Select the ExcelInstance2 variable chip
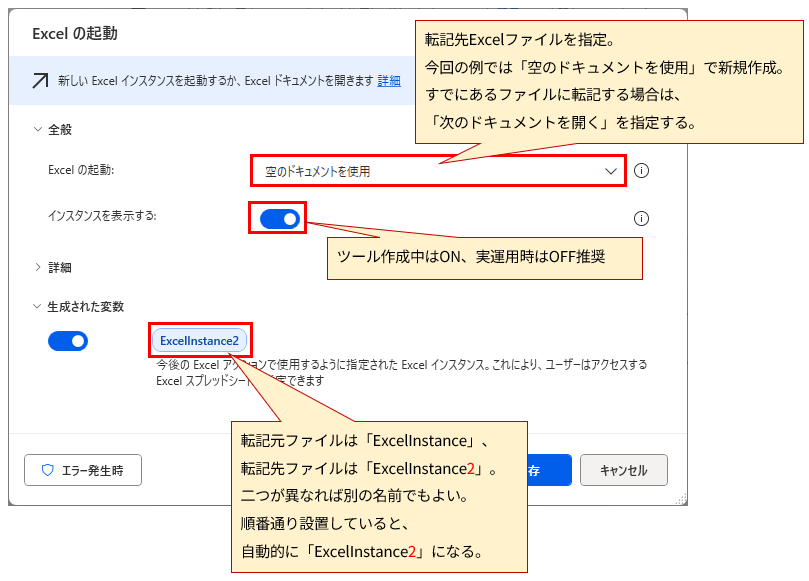This screenshot has width=809, height=581. [200, 340]
